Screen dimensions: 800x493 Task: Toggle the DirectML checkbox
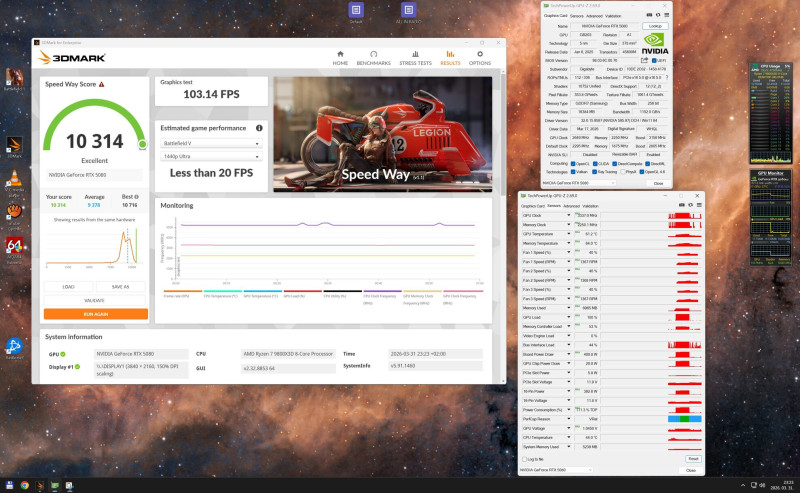647,164
